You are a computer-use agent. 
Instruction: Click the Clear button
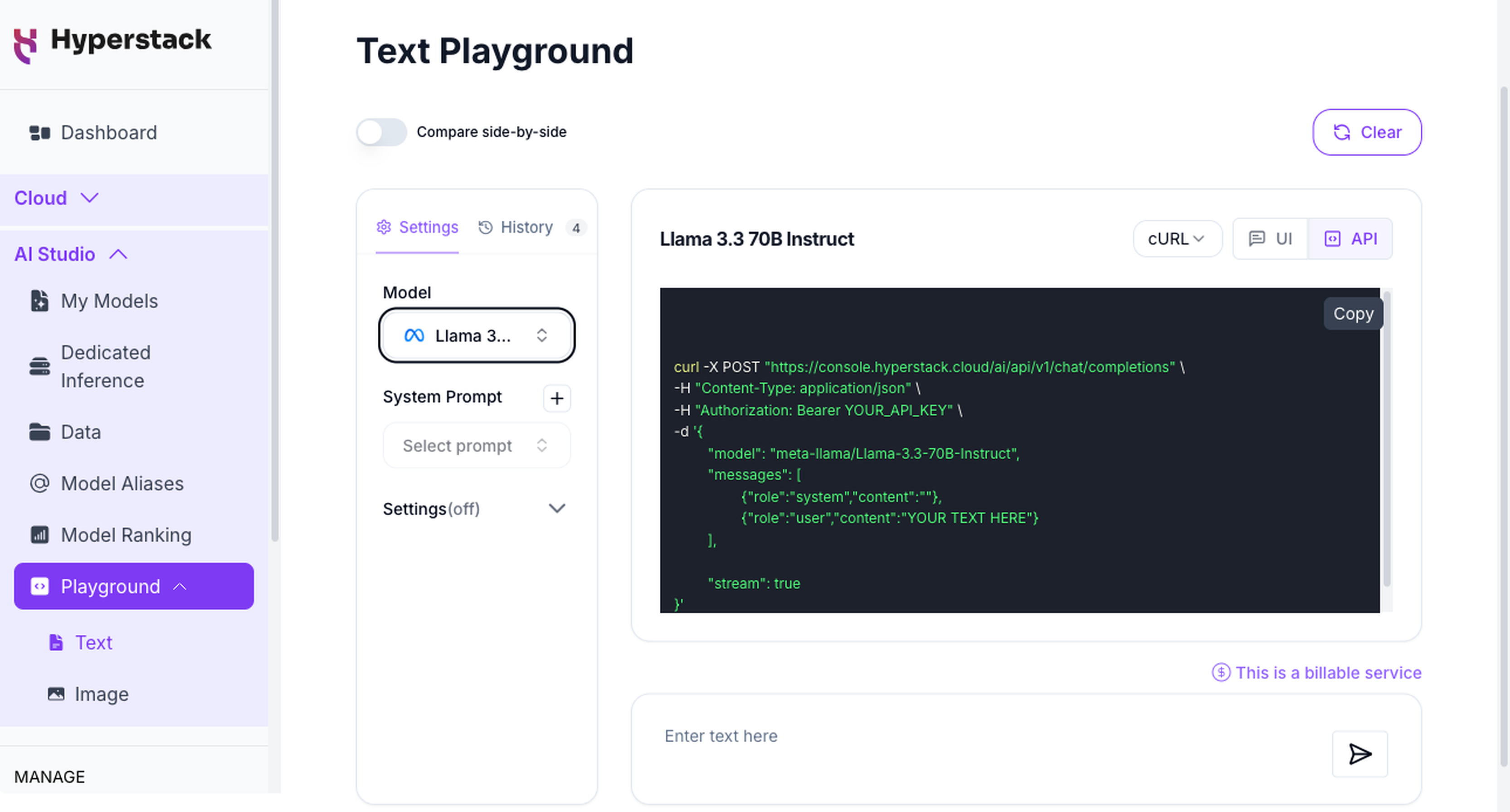coord(1367,132)
